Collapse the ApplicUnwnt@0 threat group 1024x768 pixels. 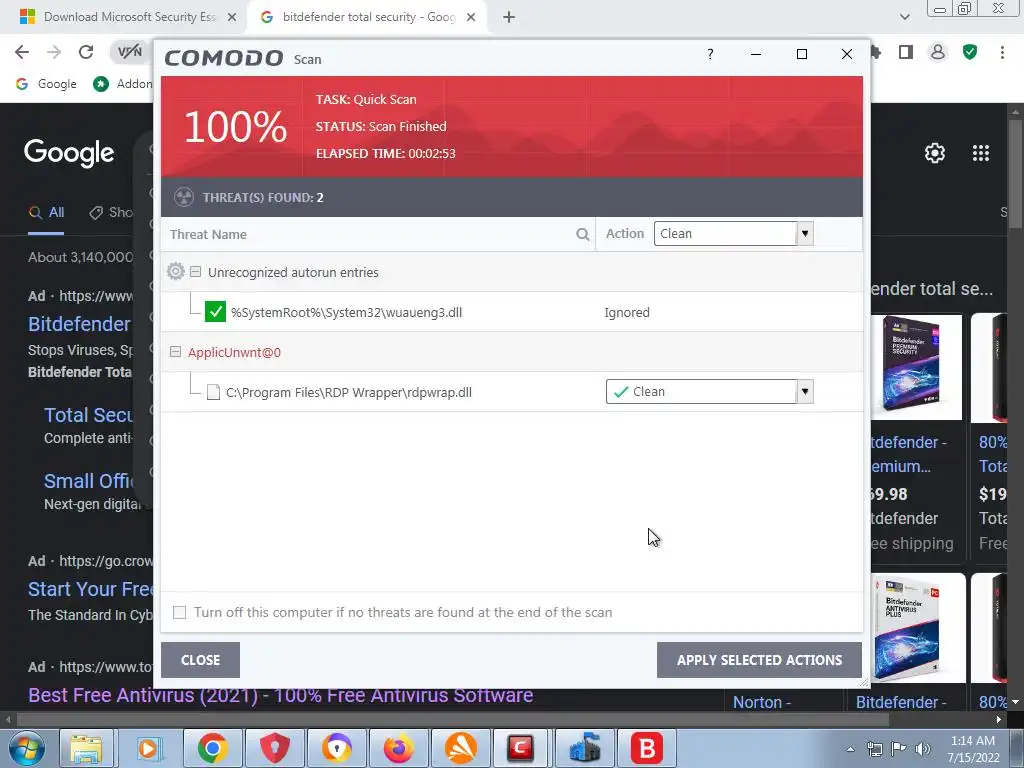(x=175, y=352)
